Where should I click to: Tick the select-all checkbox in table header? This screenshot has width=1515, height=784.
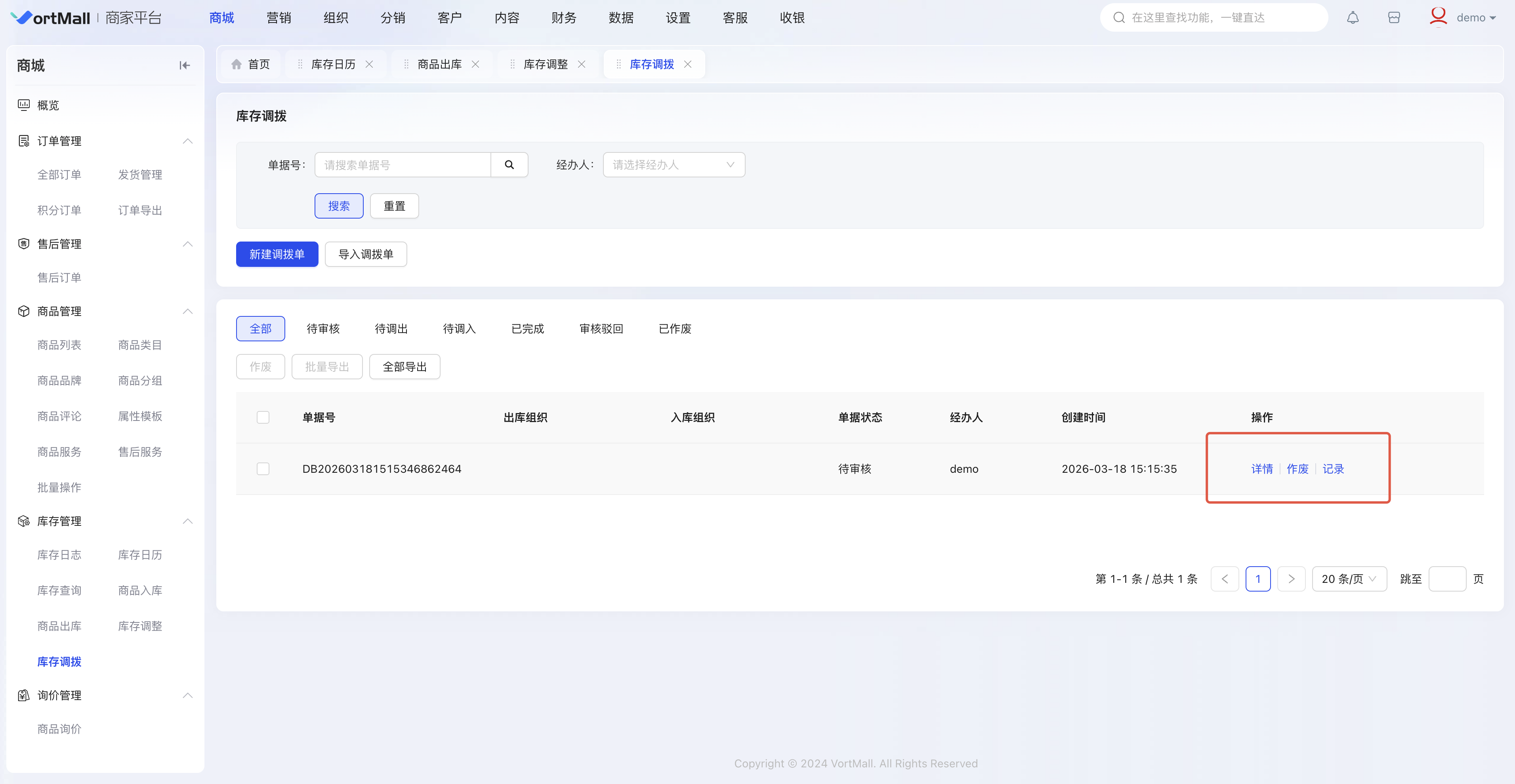pos(263,417)
